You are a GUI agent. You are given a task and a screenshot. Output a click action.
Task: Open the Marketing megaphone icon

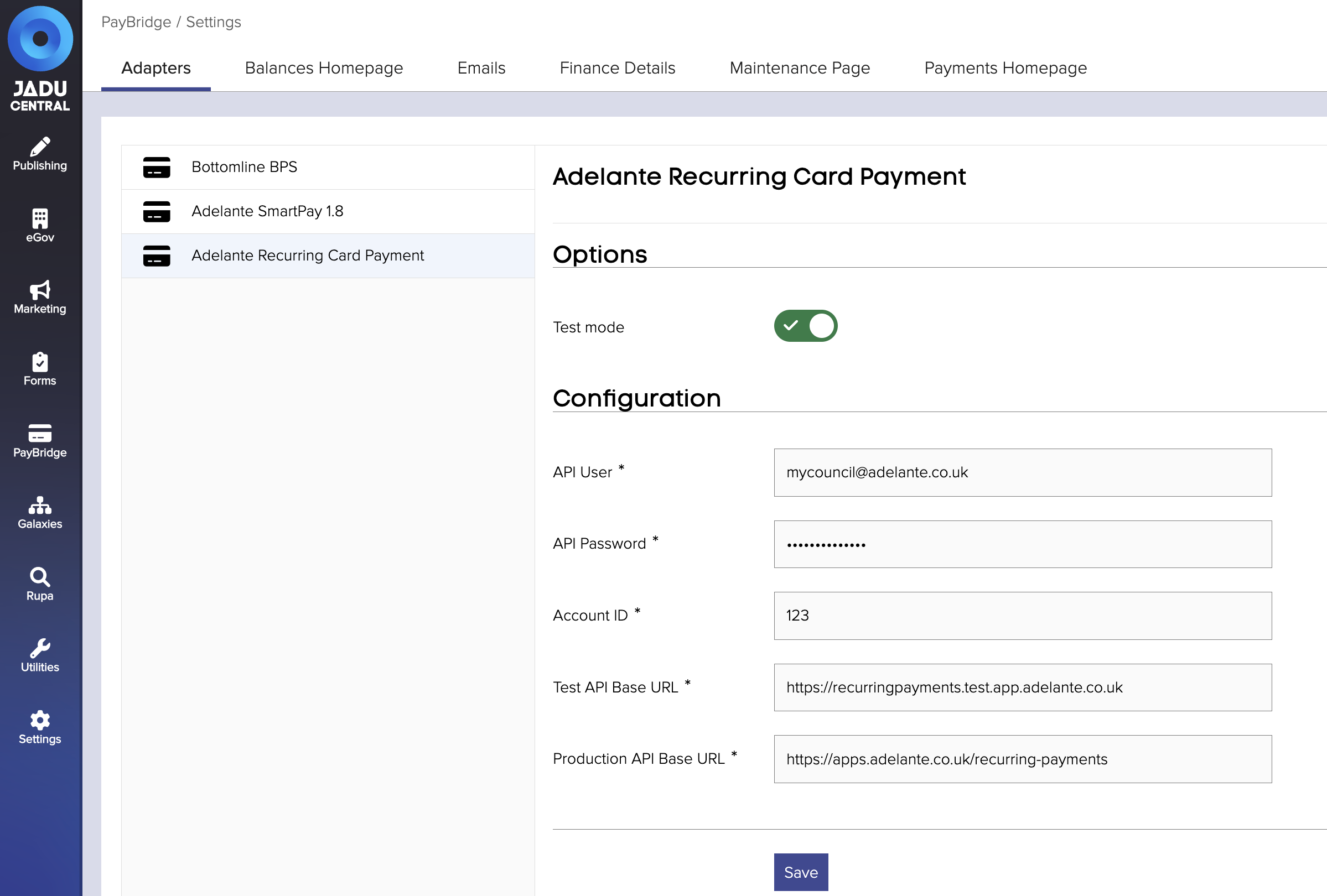click(x=40, y=290)
